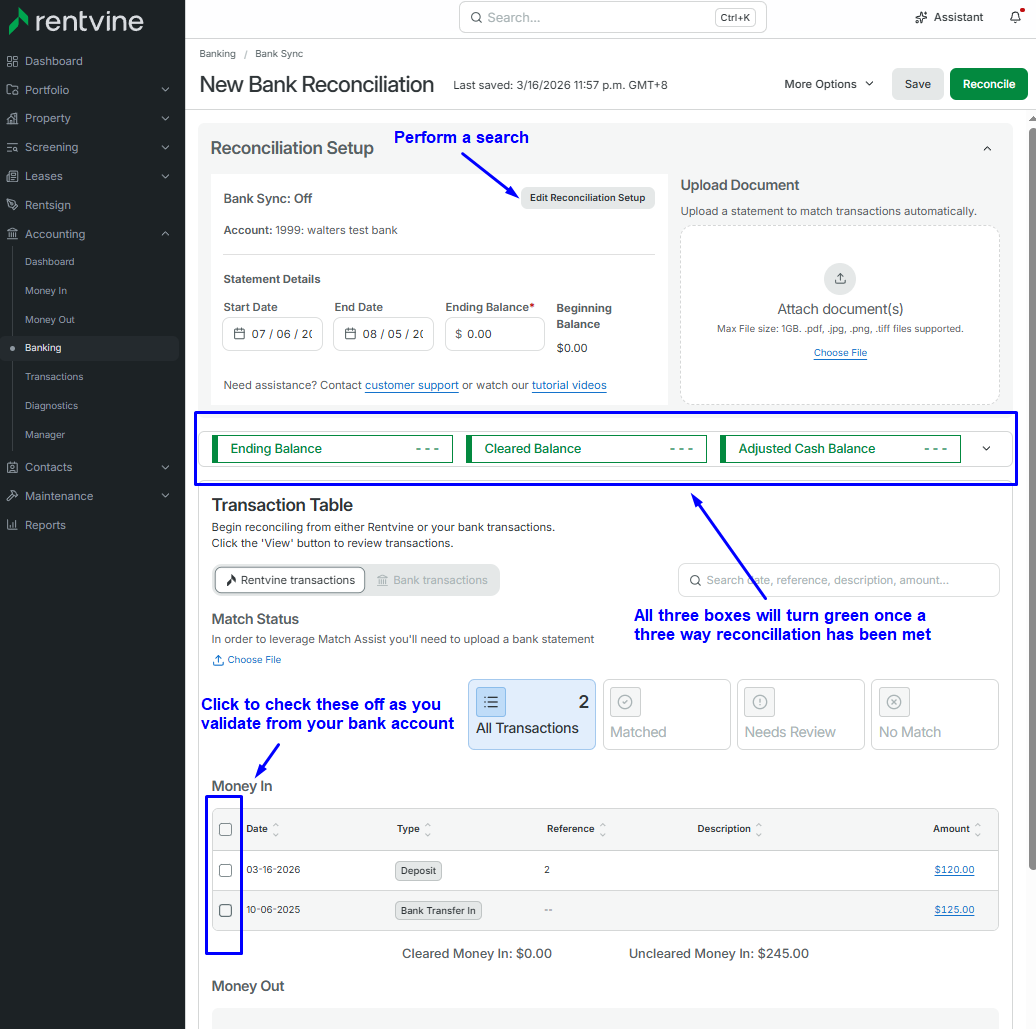
Task: Click the Matched checkmark icon
Action: coord(625,702)
